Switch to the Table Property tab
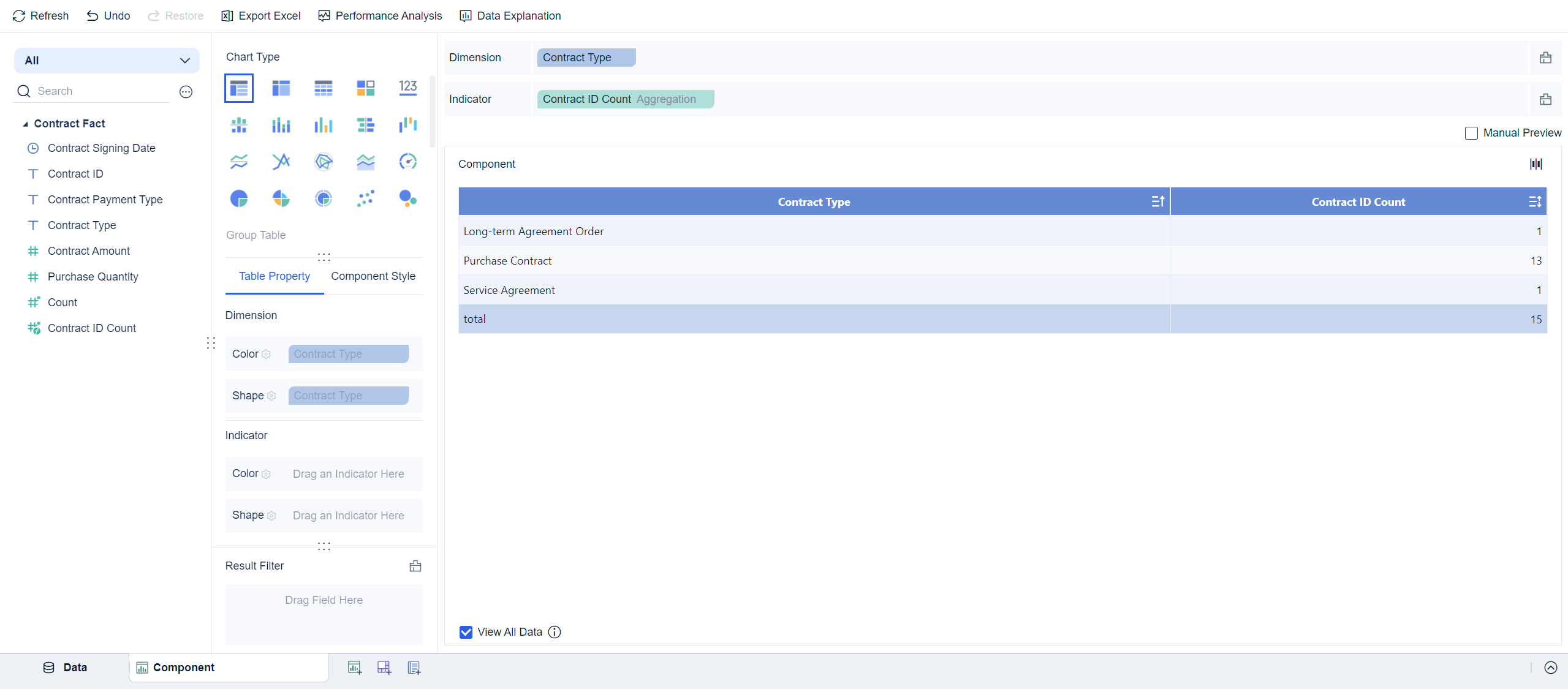The height and width of the screenshot is (689, 1568). click(x=274, y=276)
